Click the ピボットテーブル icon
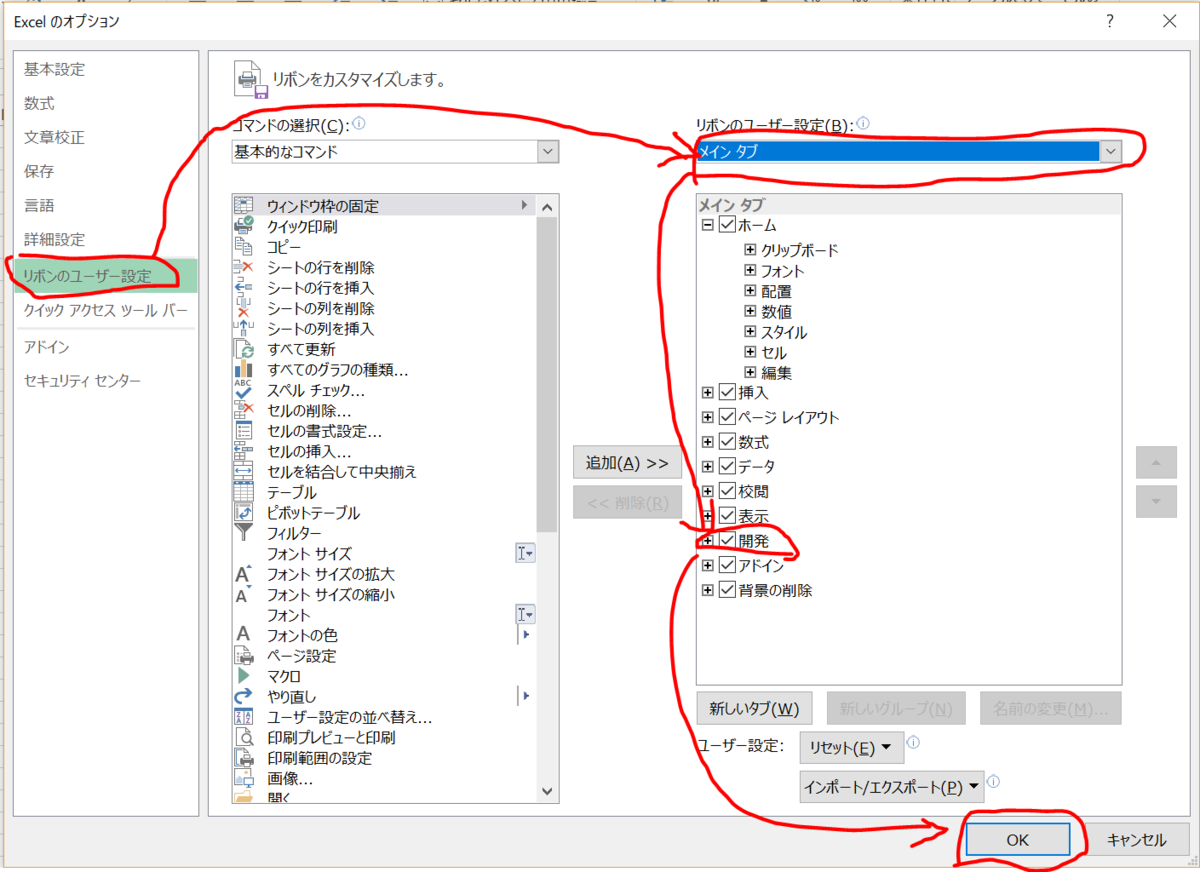Viewport: 1200px width, 872px height. 243,512
